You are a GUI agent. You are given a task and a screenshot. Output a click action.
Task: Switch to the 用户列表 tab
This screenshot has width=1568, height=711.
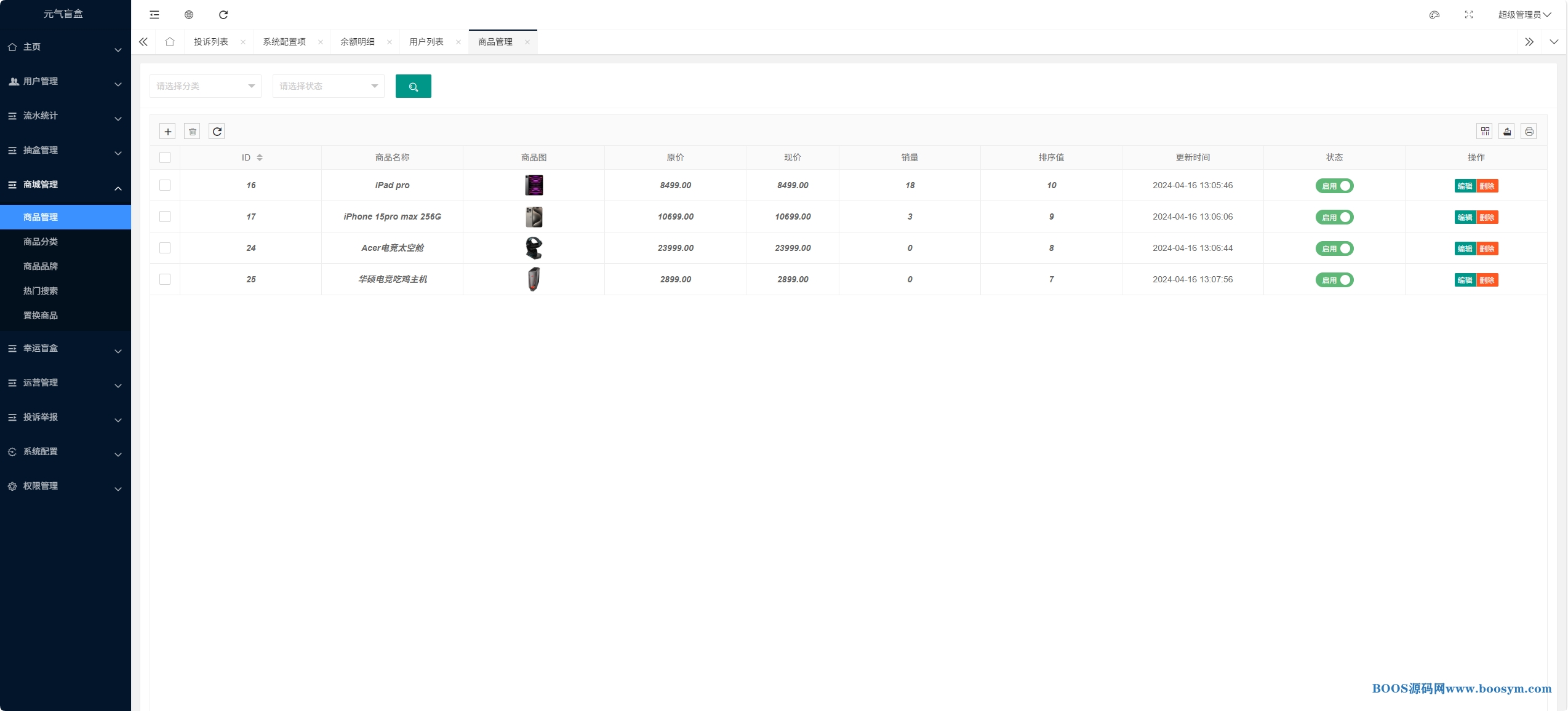coord(426,42)
